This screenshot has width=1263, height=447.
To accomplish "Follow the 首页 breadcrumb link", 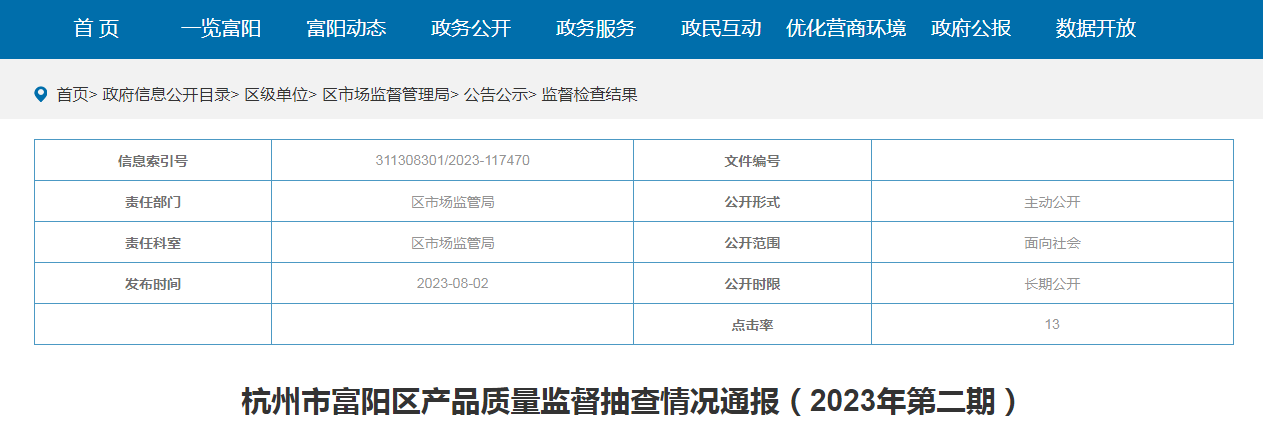I will [72, 95].
